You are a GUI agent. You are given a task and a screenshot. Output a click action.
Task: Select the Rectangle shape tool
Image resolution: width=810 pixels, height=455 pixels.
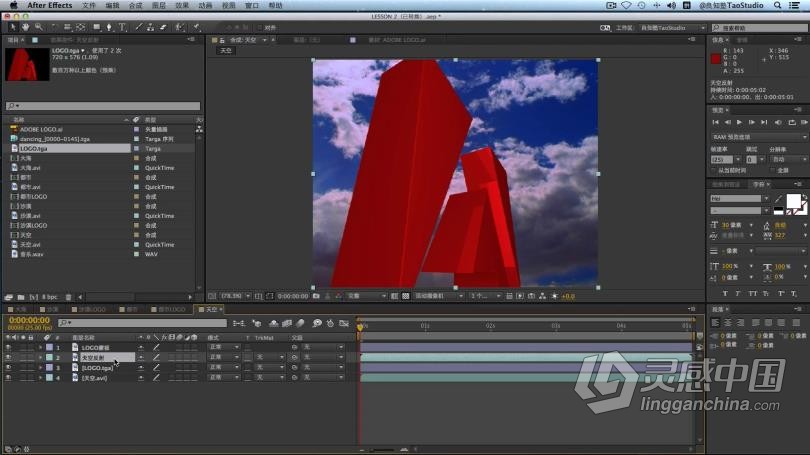(97, 27)
